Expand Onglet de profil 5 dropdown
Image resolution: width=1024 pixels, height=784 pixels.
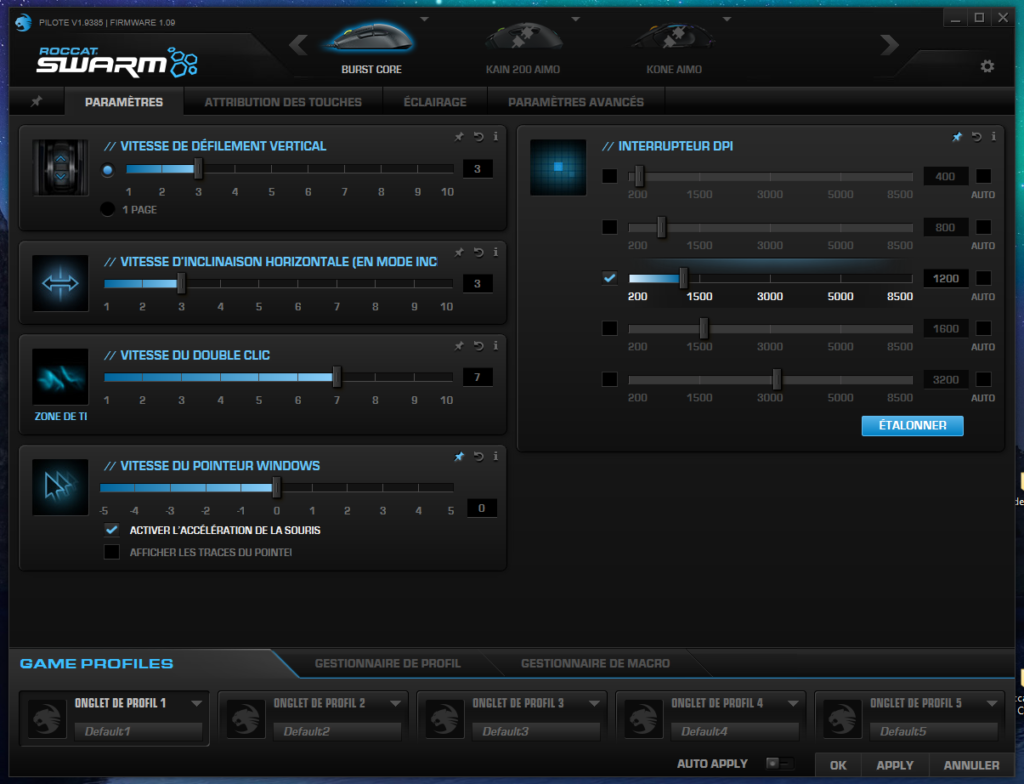point(991,704)
